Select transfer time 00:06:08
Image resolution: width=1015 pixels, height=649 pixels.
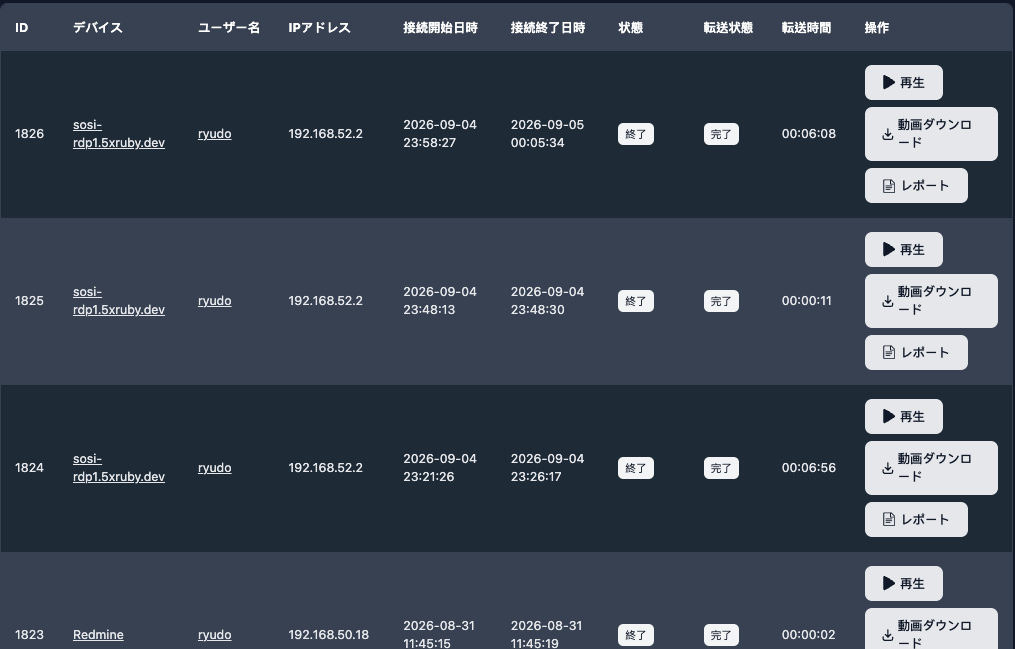(x=809, y=134)
